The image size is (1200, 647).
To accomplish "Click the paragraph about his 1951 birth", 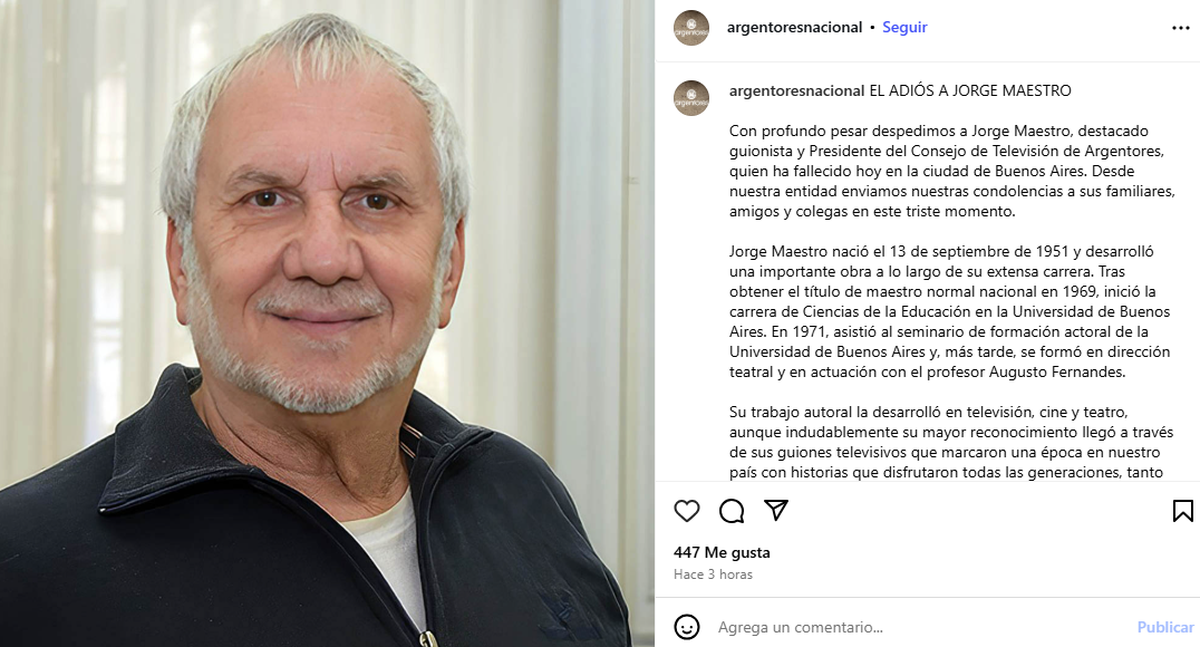I will (951, 311).
